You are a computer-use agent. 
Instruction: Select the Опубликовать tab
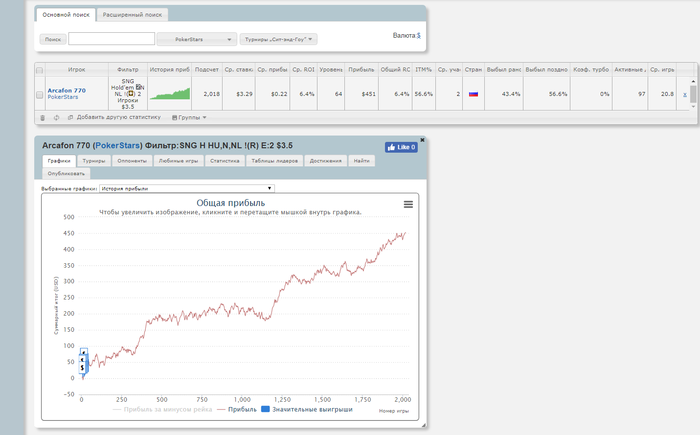point(66,173)
